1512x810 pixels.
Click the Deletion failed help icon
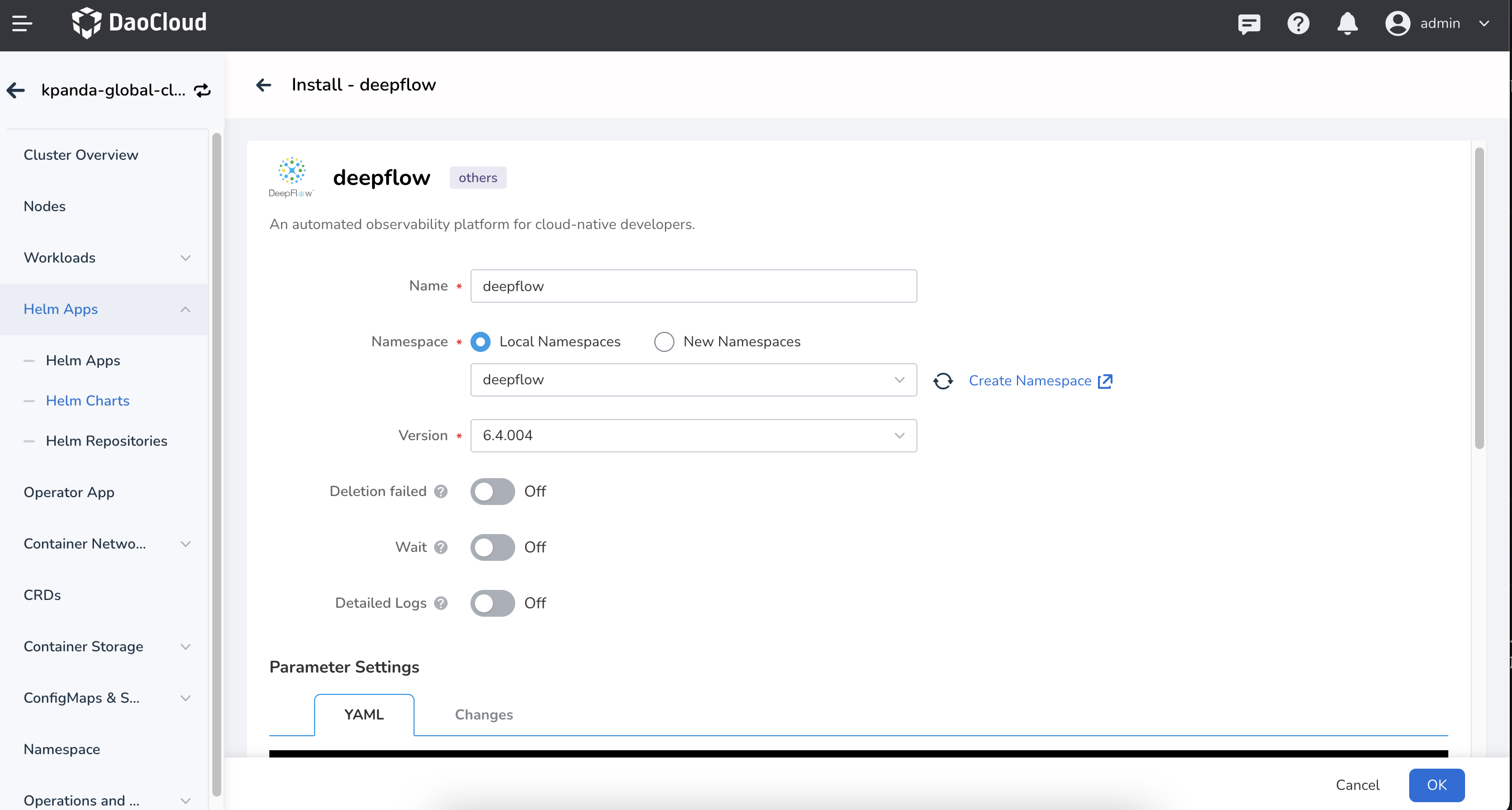tap(441, 491)
